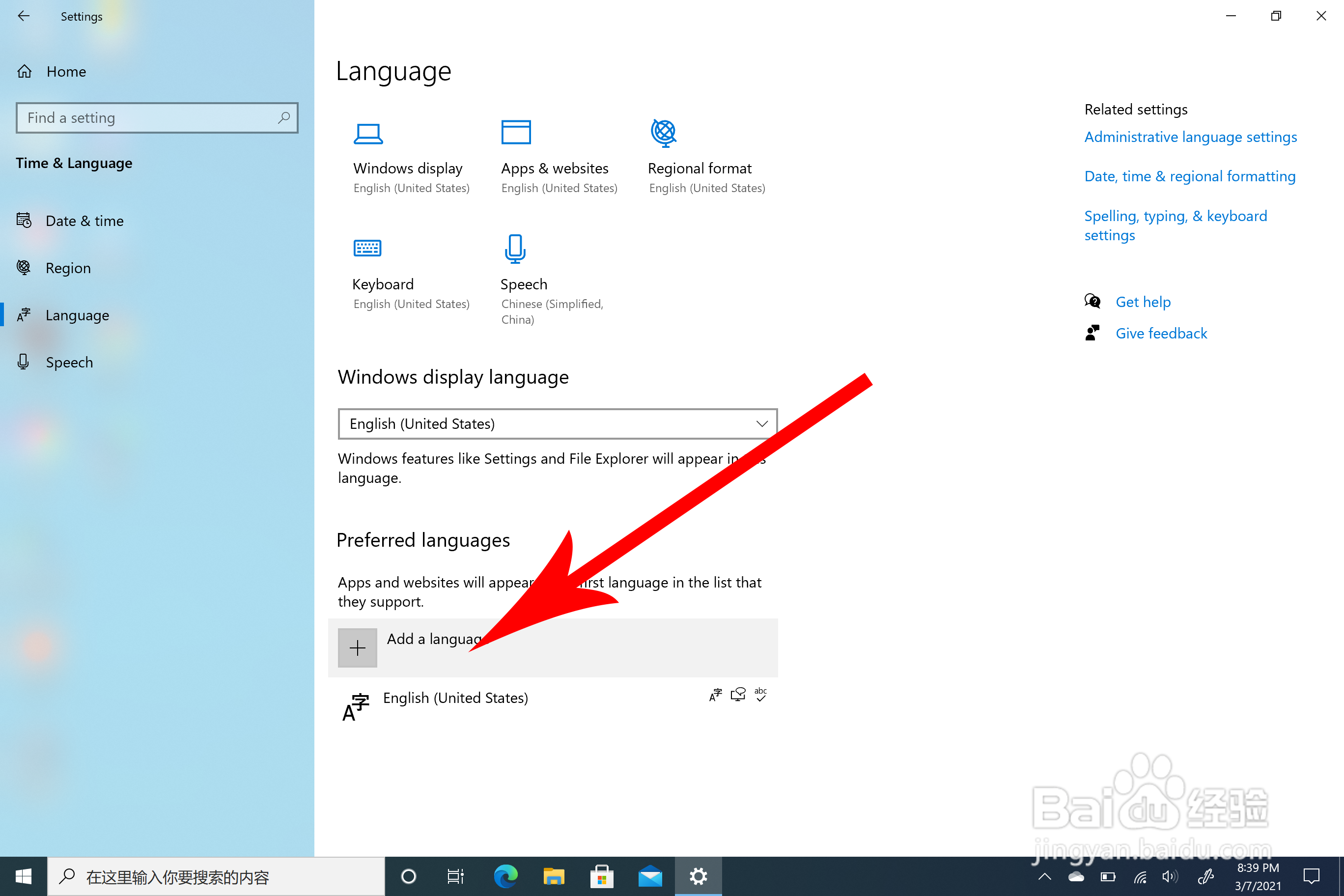Expand the Windows display language dropdown
Screen dimensions: 1344x896
click(x=557, y=424)
